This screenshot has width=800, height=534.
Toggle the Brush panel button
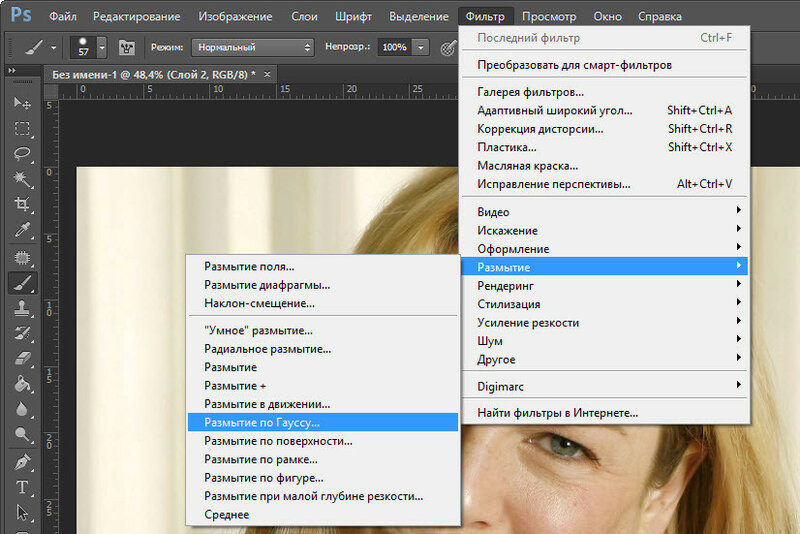[128, 47]
